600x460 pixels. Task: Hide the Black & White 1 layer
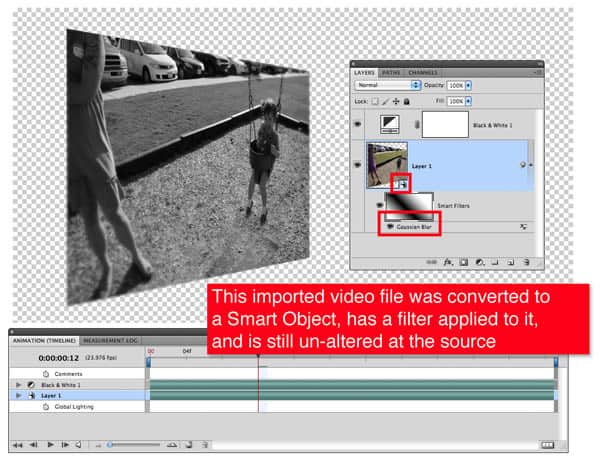[358, 123]
